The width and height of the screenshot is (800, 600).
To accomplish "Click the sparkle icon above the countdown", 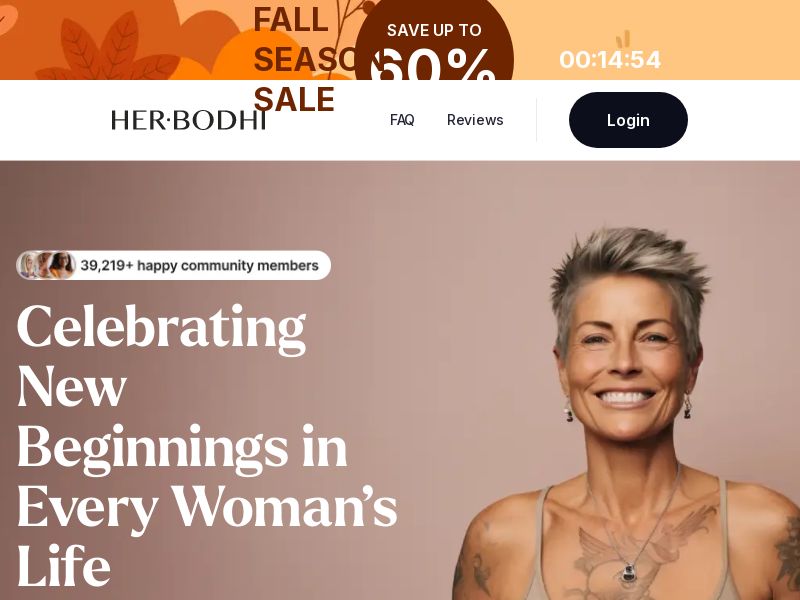I will click(x=623, y=39).
